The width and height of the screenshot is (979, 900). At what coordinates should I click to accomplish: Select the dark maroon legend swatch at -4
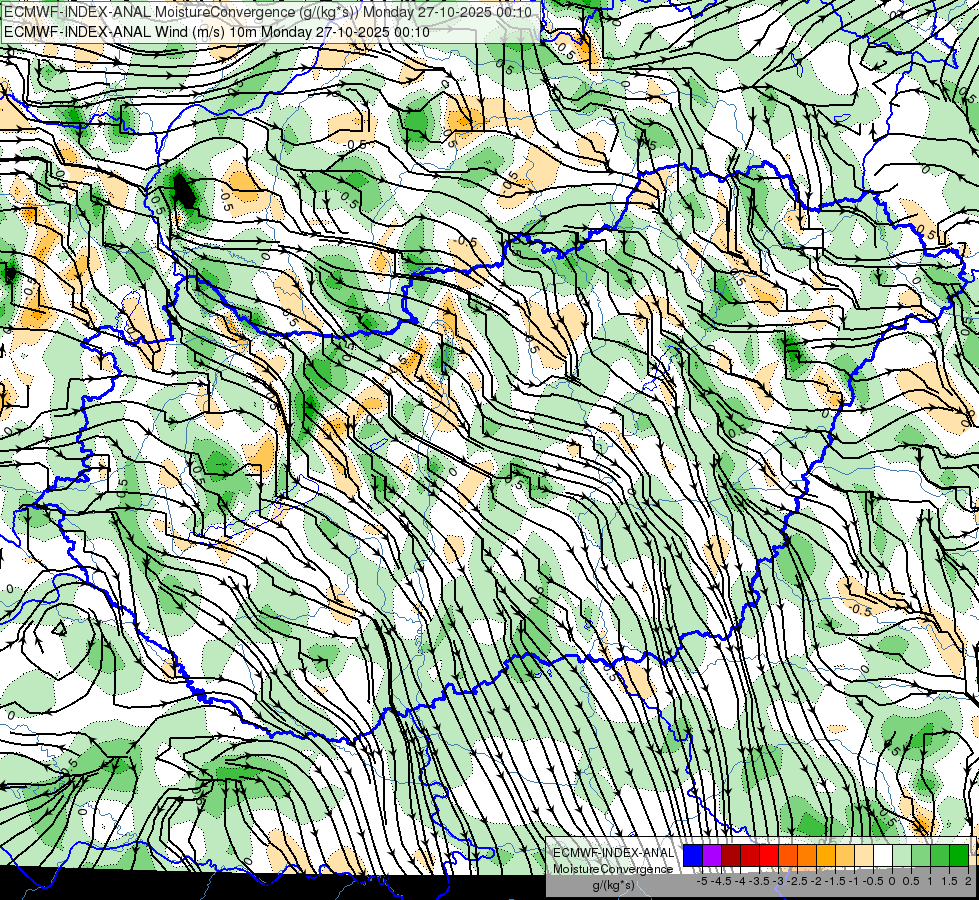pyautogui.click(x=731, y=856)
